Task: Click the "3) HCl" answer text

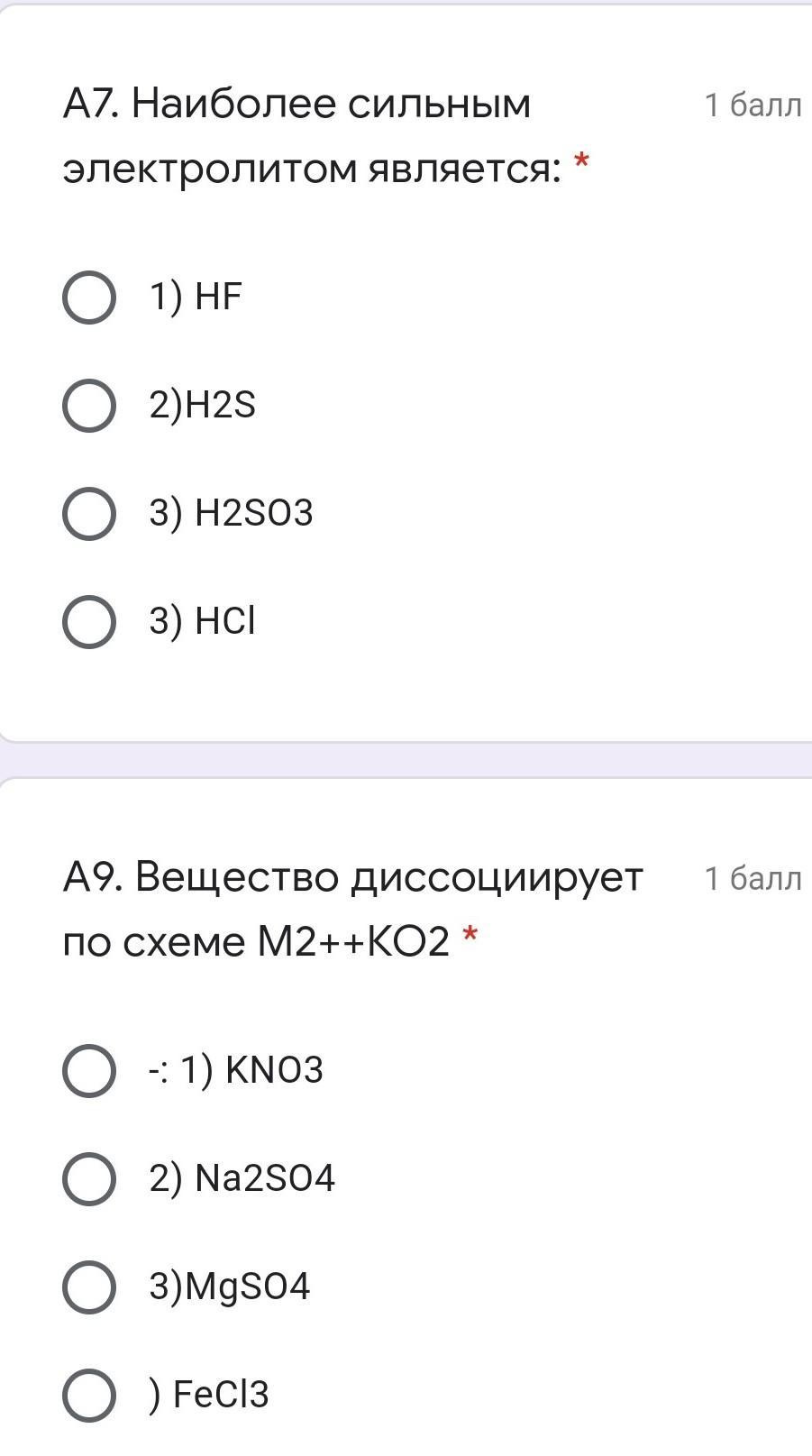Action: coord(203,621)
